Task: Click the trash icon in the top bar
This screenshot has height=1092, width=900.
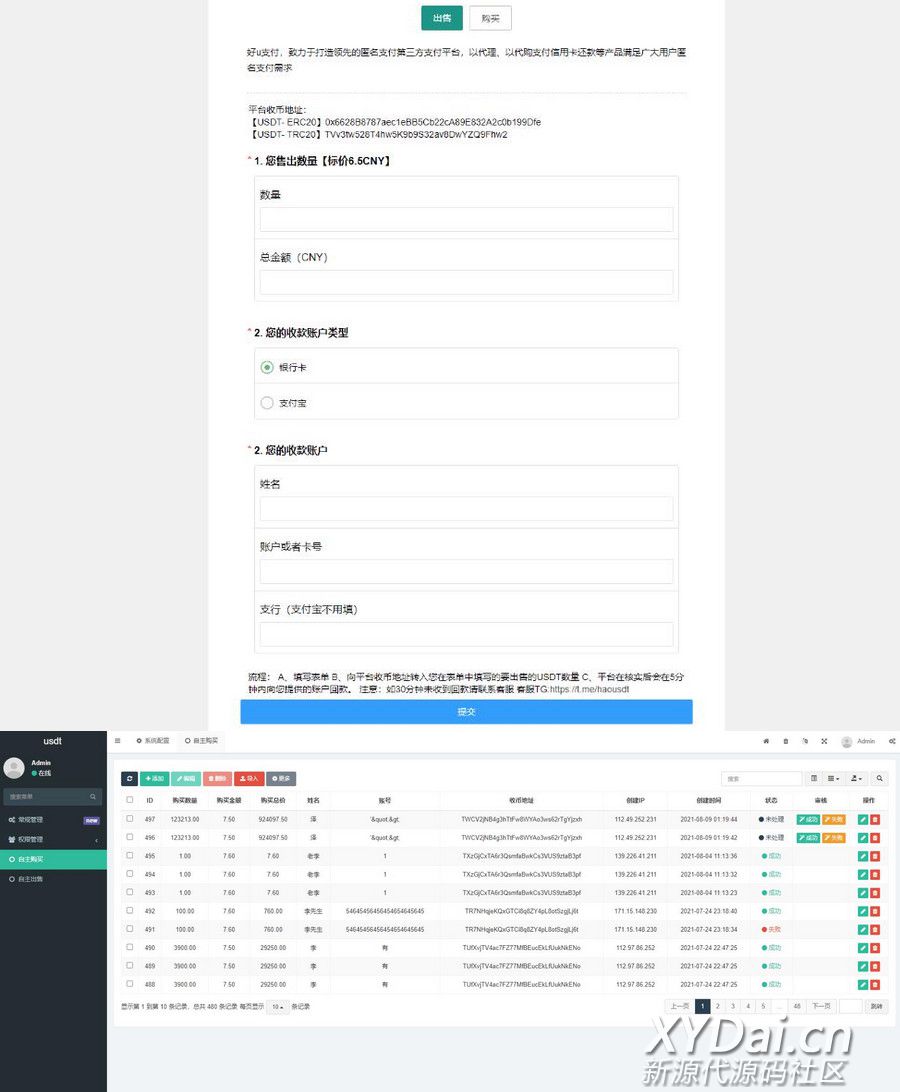Action: click(x=785, y=741)
